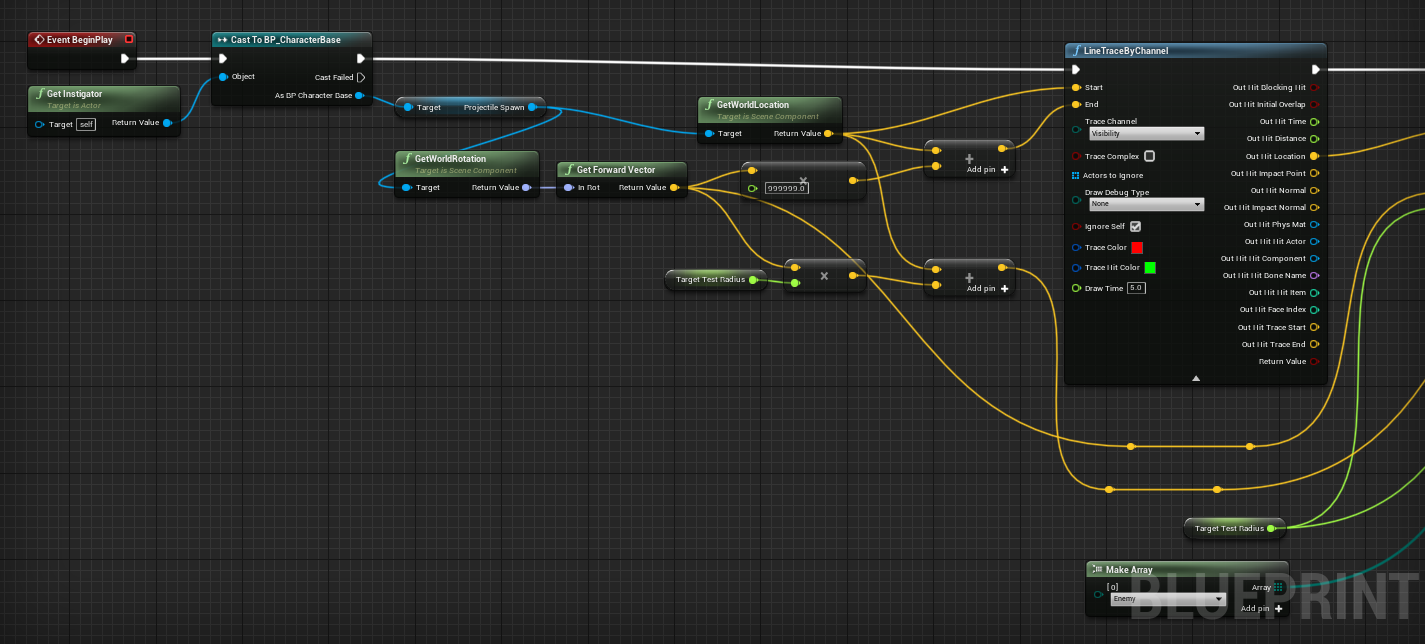Screen dimensions: 1425x644
Task: Click Add pin on the Make Array node
Action: click(1261, 608)
